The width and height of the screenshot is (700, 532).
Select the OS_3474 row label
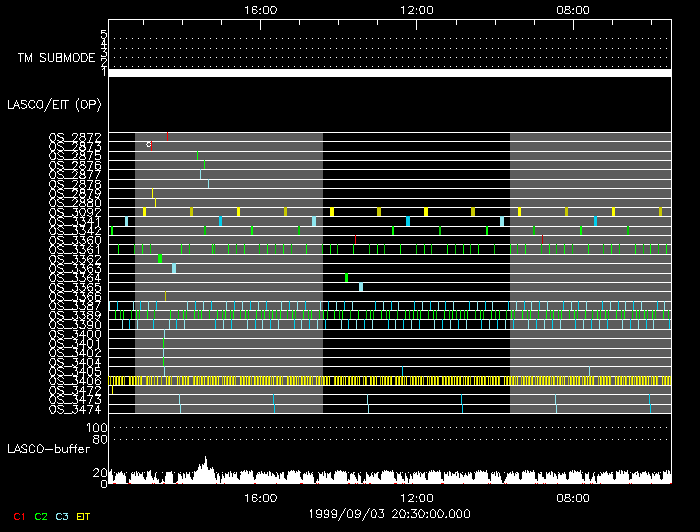[75, 409]
